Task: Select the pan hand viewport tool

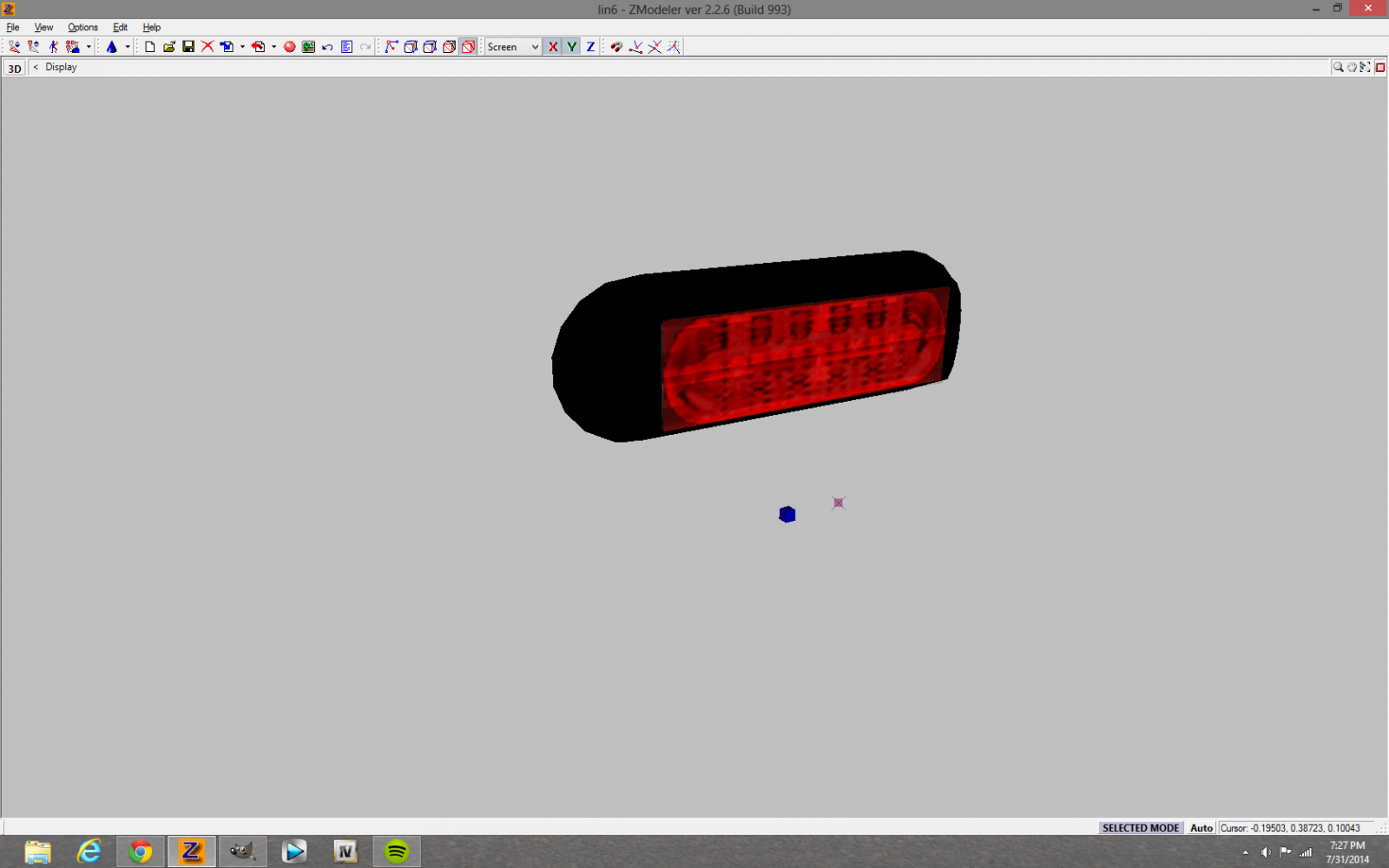Action: (x=1352, y=67)
